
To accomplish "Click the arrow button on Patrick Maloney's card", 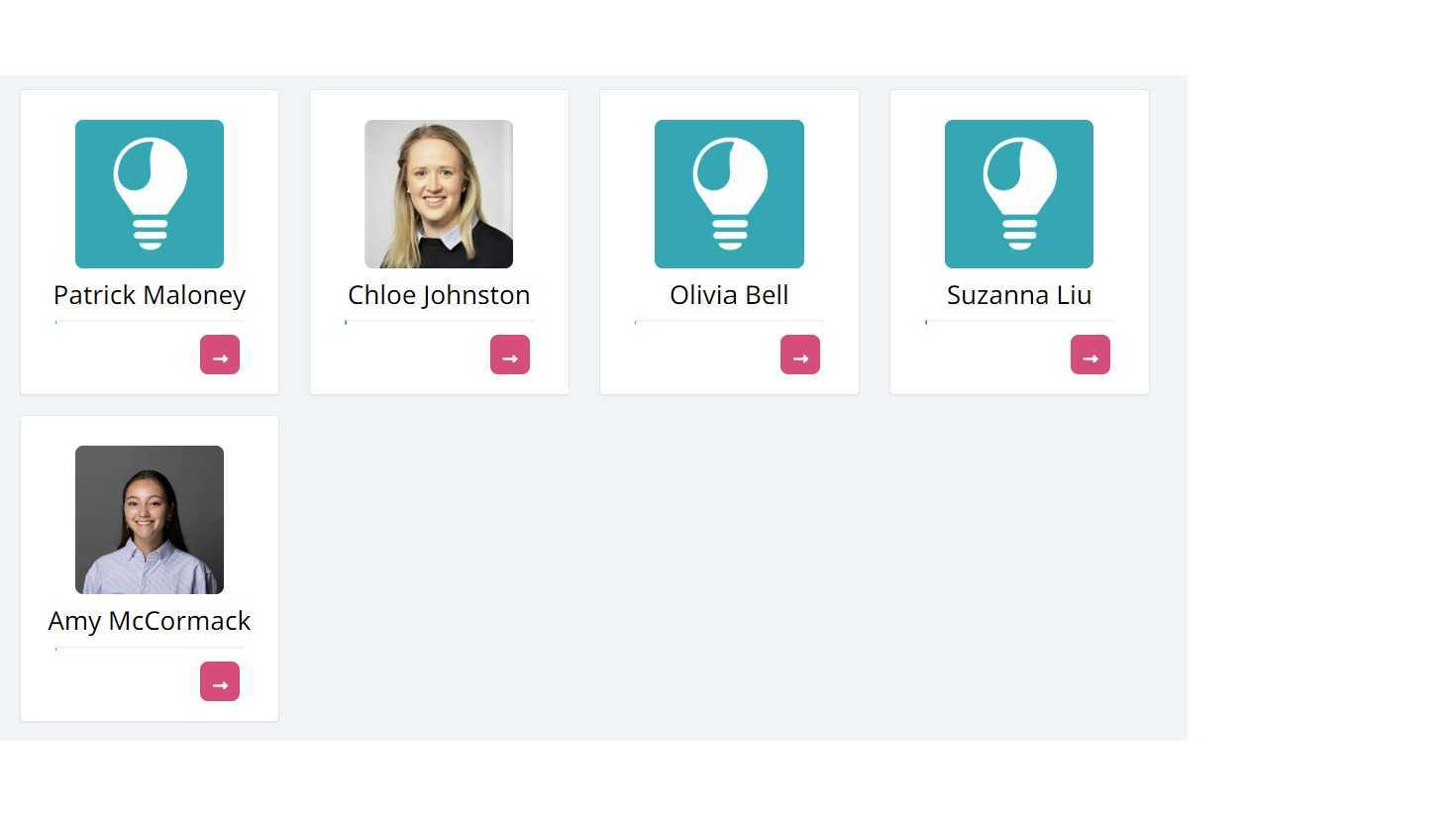I will coord(220,356).
